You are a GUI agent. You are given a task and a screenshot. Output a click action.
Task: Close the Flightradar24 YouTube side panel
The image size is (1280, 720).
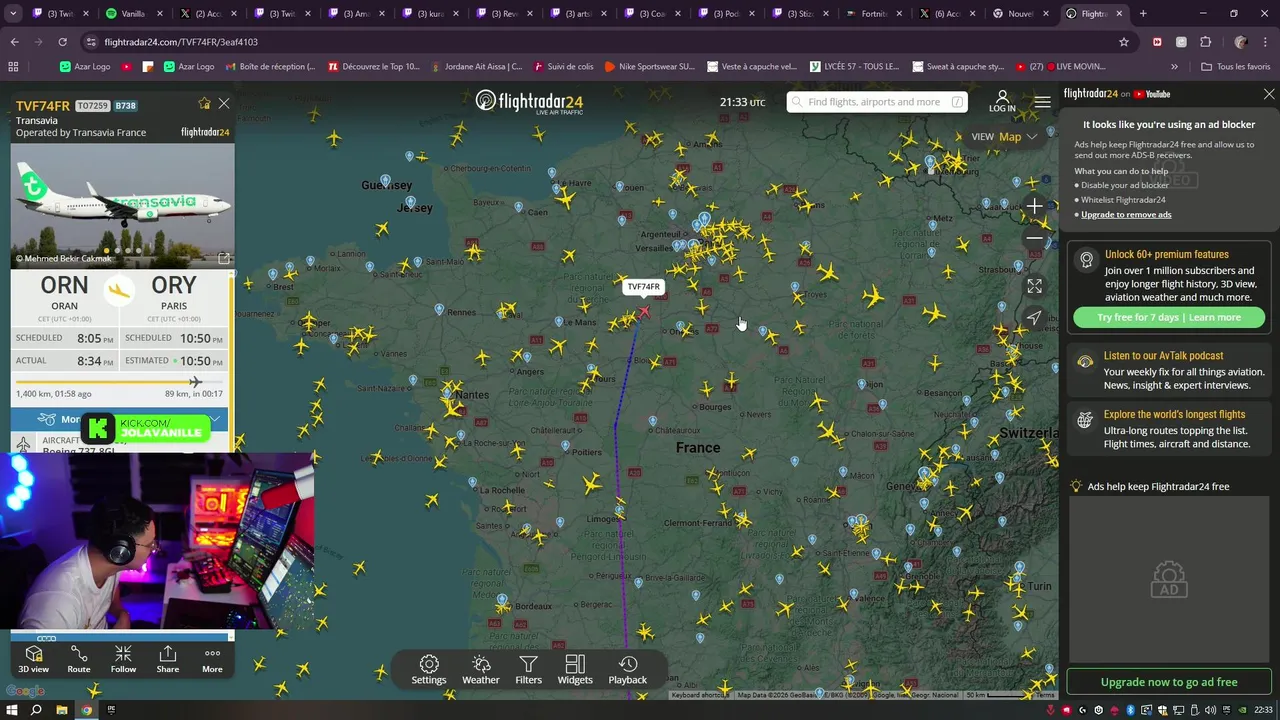click(x=1269, y=94)
